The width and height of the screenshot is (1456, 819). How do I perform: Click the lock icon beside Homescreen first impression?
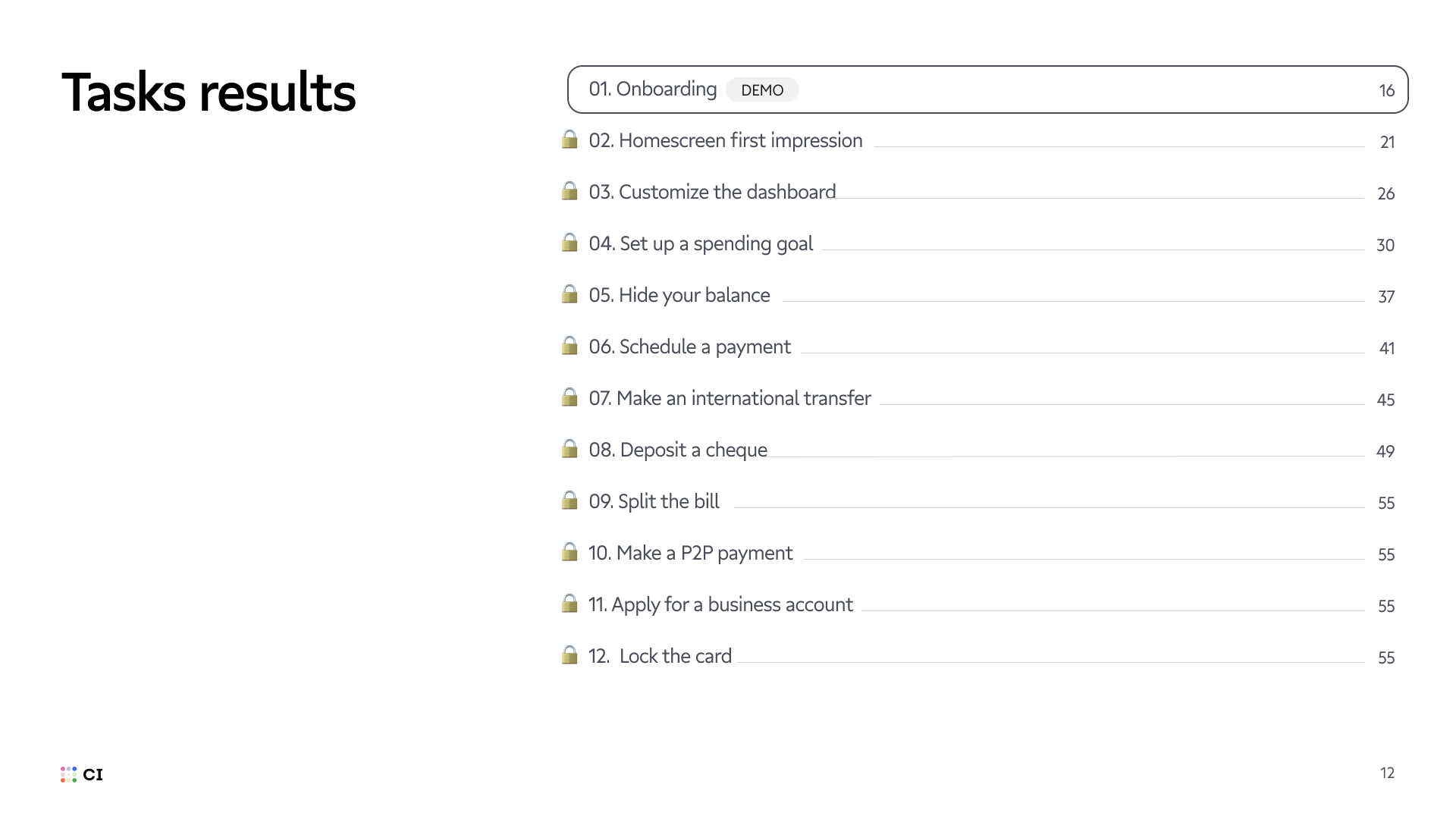pyautogui.click(x=570, y=140)
